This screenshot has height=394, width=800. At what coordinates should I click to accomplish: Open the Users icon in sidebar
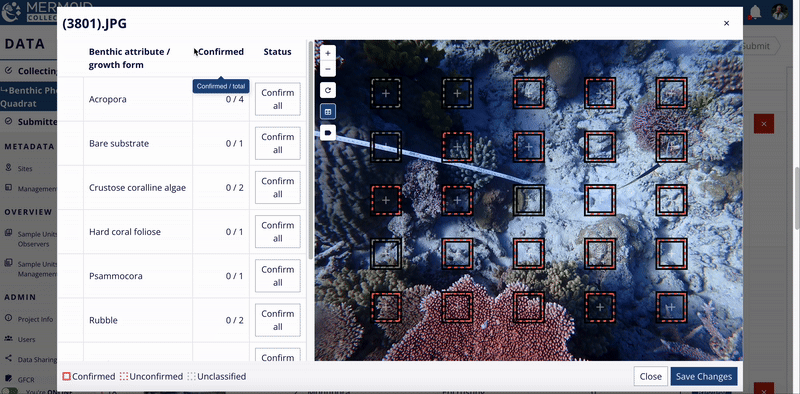[8, 339]
